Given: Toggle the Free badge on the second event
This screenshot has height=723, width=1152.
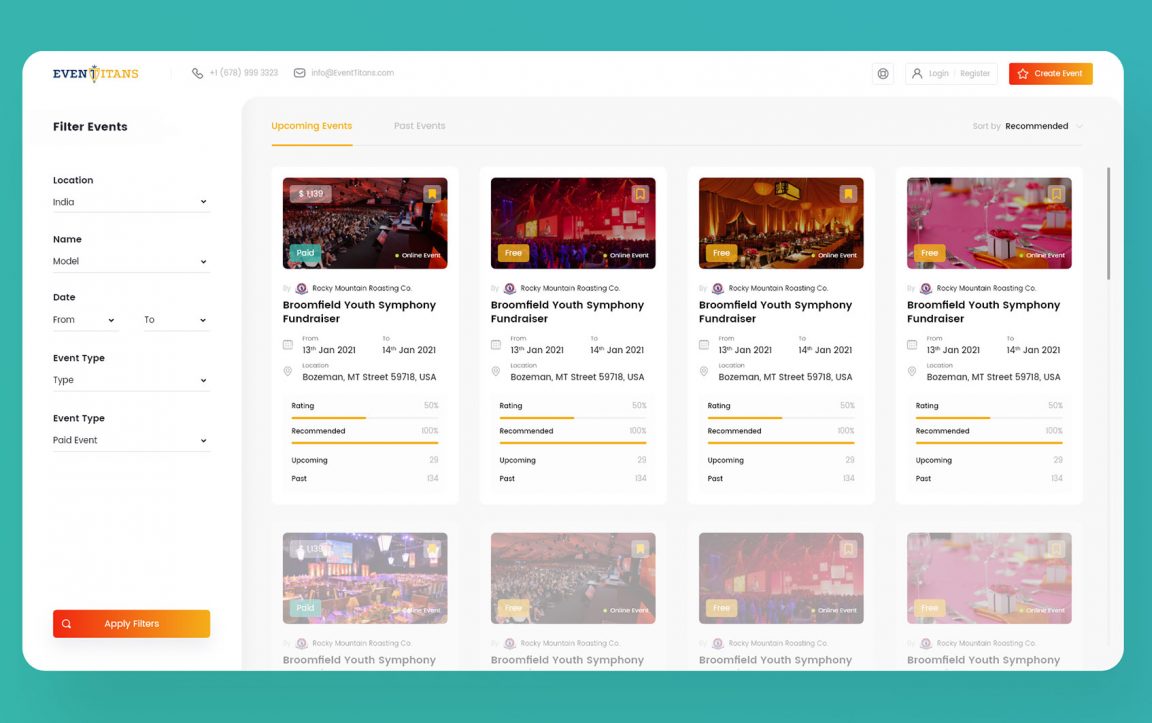Looking at the screenshot, I should tap(513, 253).
